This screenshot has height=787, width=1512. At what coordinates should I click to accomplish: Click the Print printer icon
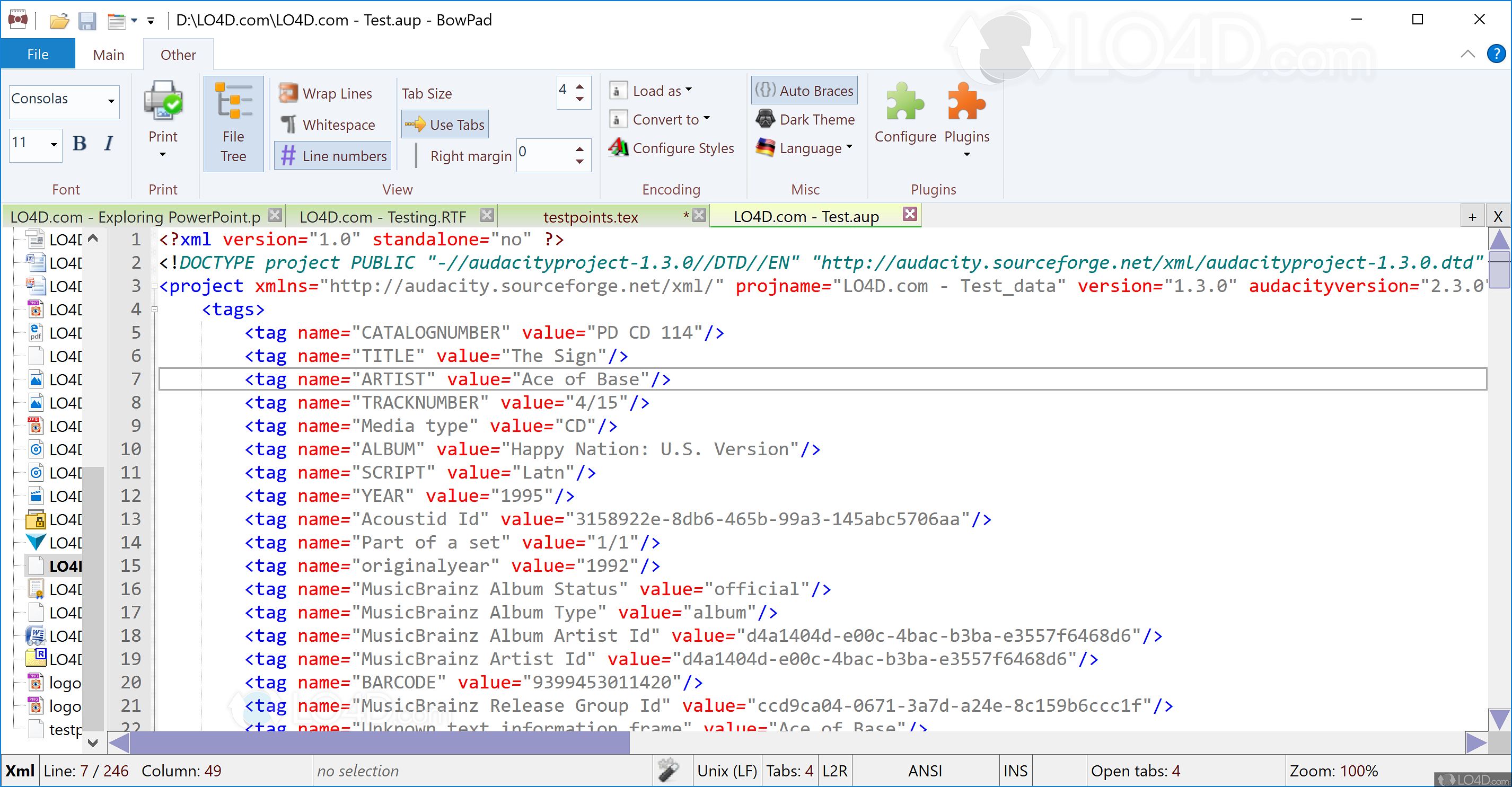point(163,101)
